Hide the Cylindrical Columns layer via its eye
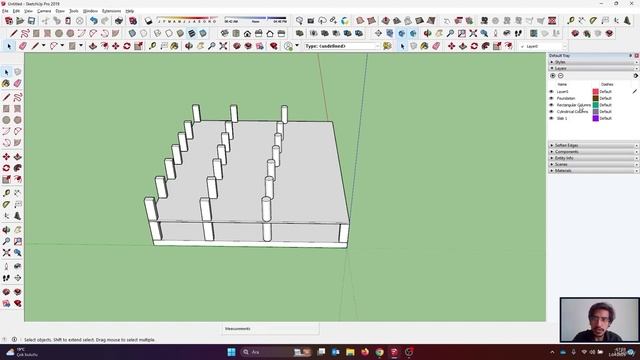The width and height of the screenshot is (640, 360). (x=551, y=111)
